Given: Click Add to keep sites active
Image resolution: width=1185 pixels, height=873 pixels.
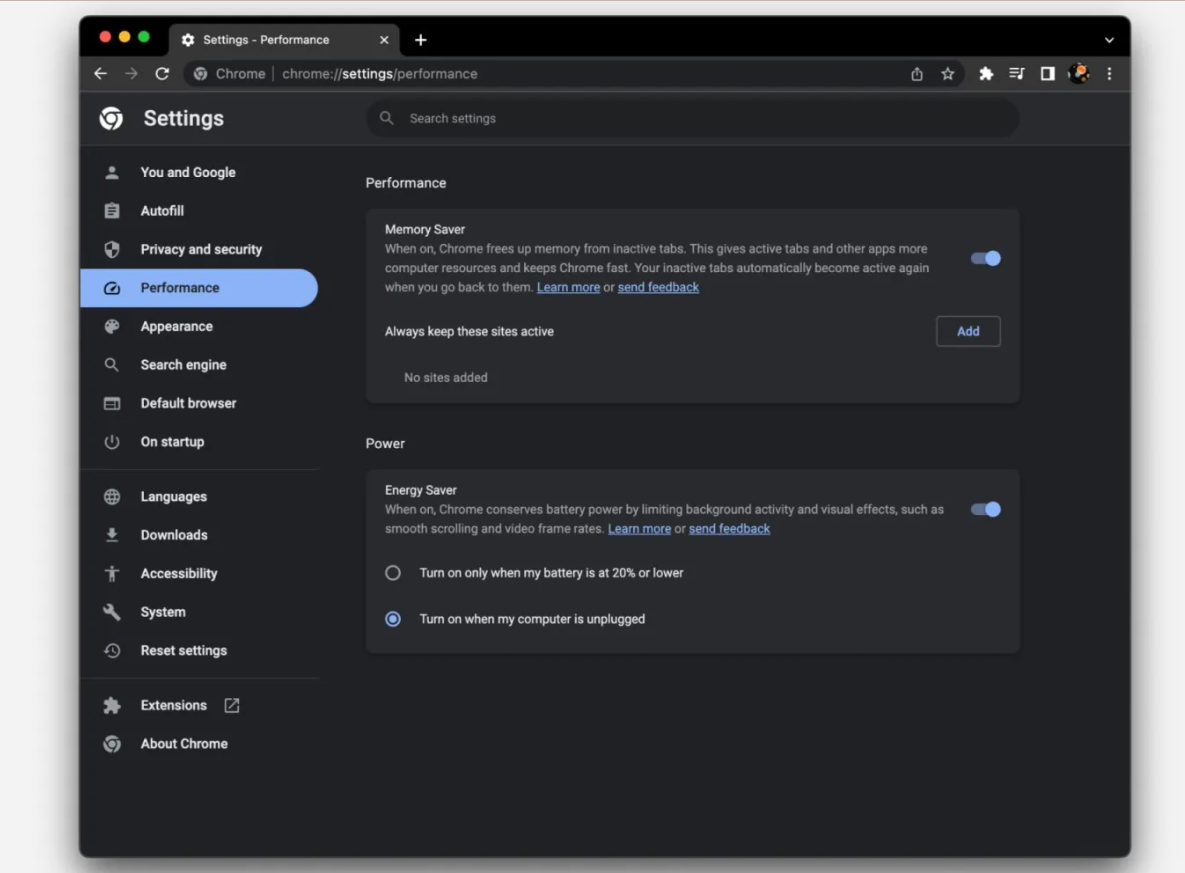Looking at the screenshot, I should (968, 331).
